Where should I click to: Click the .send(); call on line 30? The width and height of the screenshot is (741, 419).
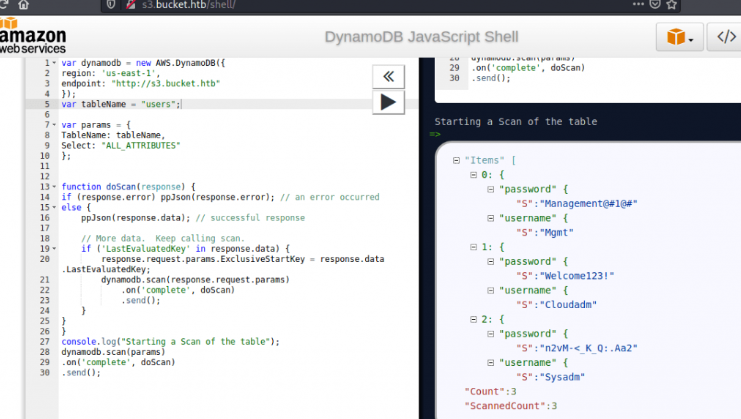pyautogui.click(x=81, y=373)
